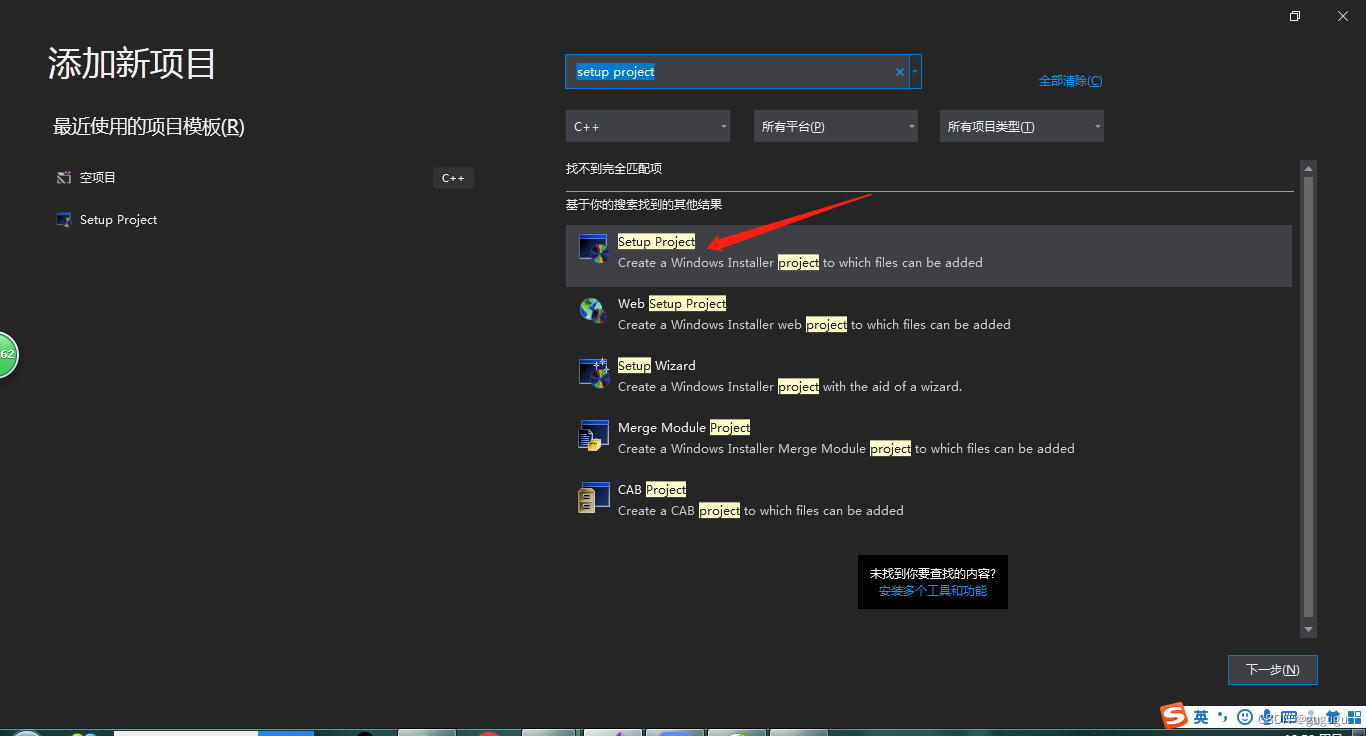
Task: Click the green 62 floating badge
Action: 7,355
